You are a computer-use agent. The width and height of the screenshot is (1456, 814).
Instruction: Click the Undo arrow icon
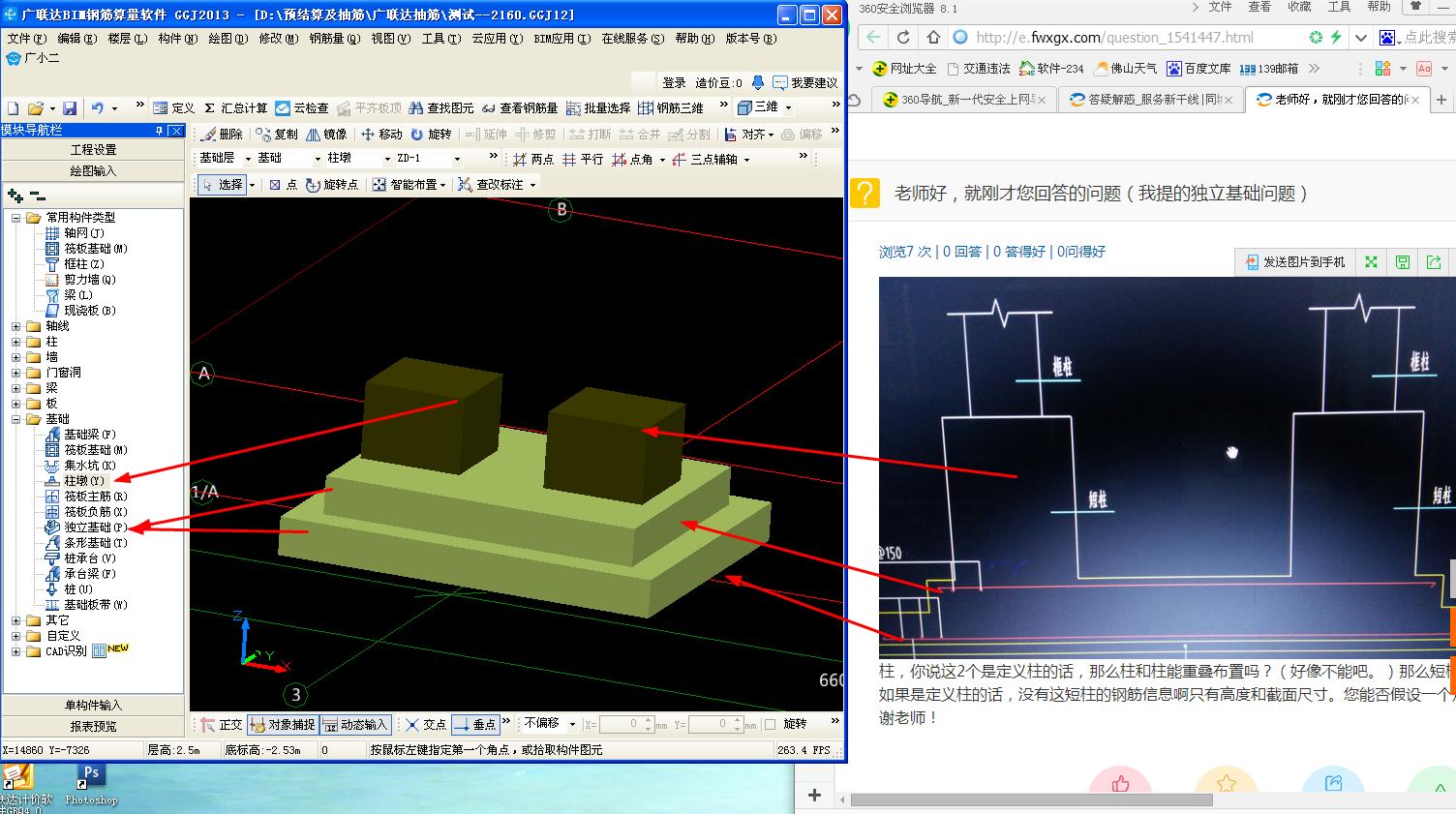point(97,108)
